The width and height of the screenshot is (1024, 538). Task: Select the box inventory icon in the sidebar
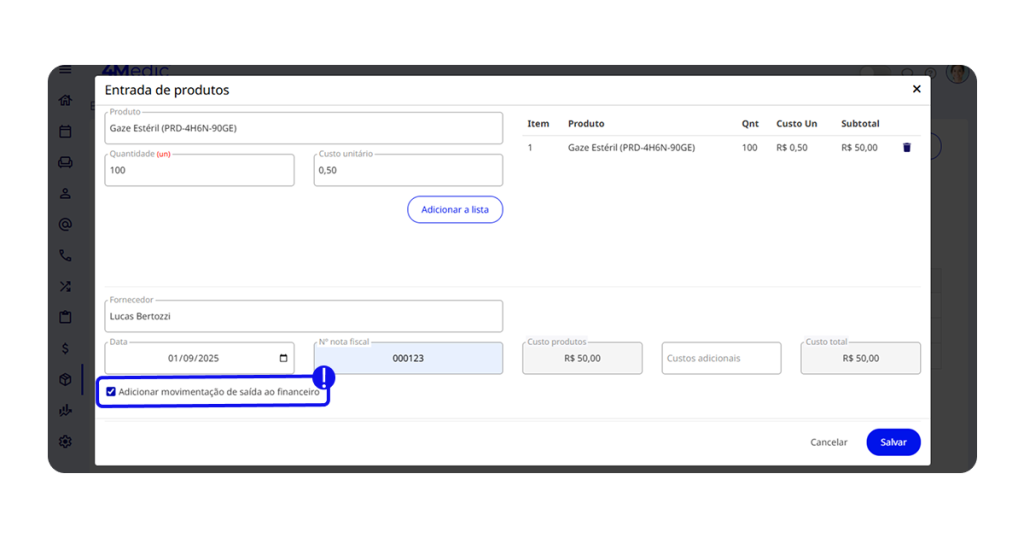(65, 379)
